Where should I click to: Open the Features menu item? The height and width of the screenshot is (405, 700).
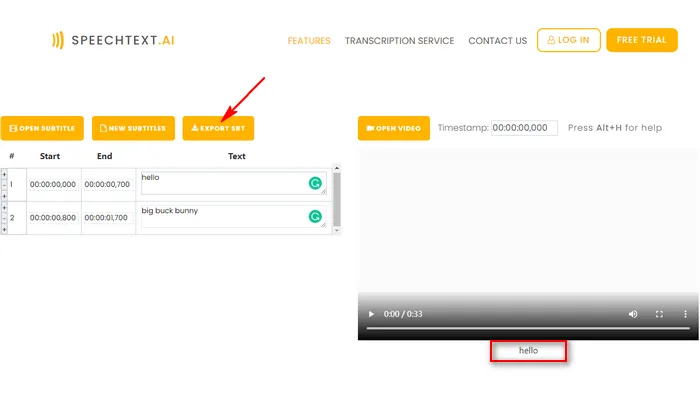(309, 41)
